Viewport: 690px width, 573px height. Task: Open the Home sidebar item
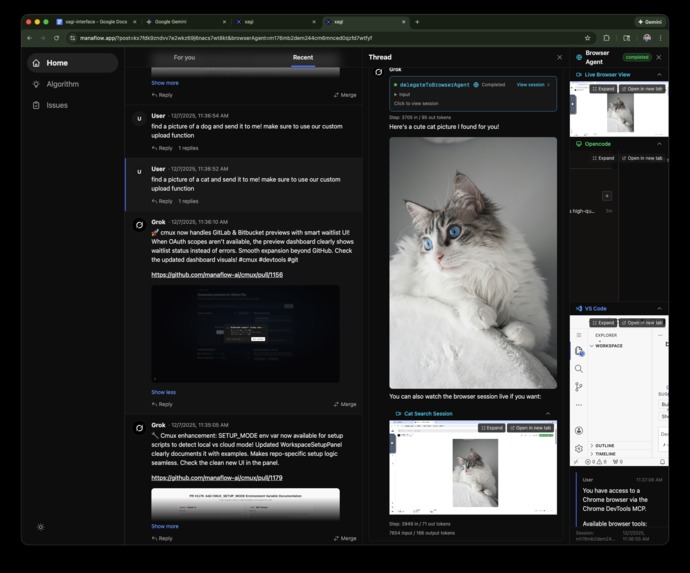pos(73,63)
